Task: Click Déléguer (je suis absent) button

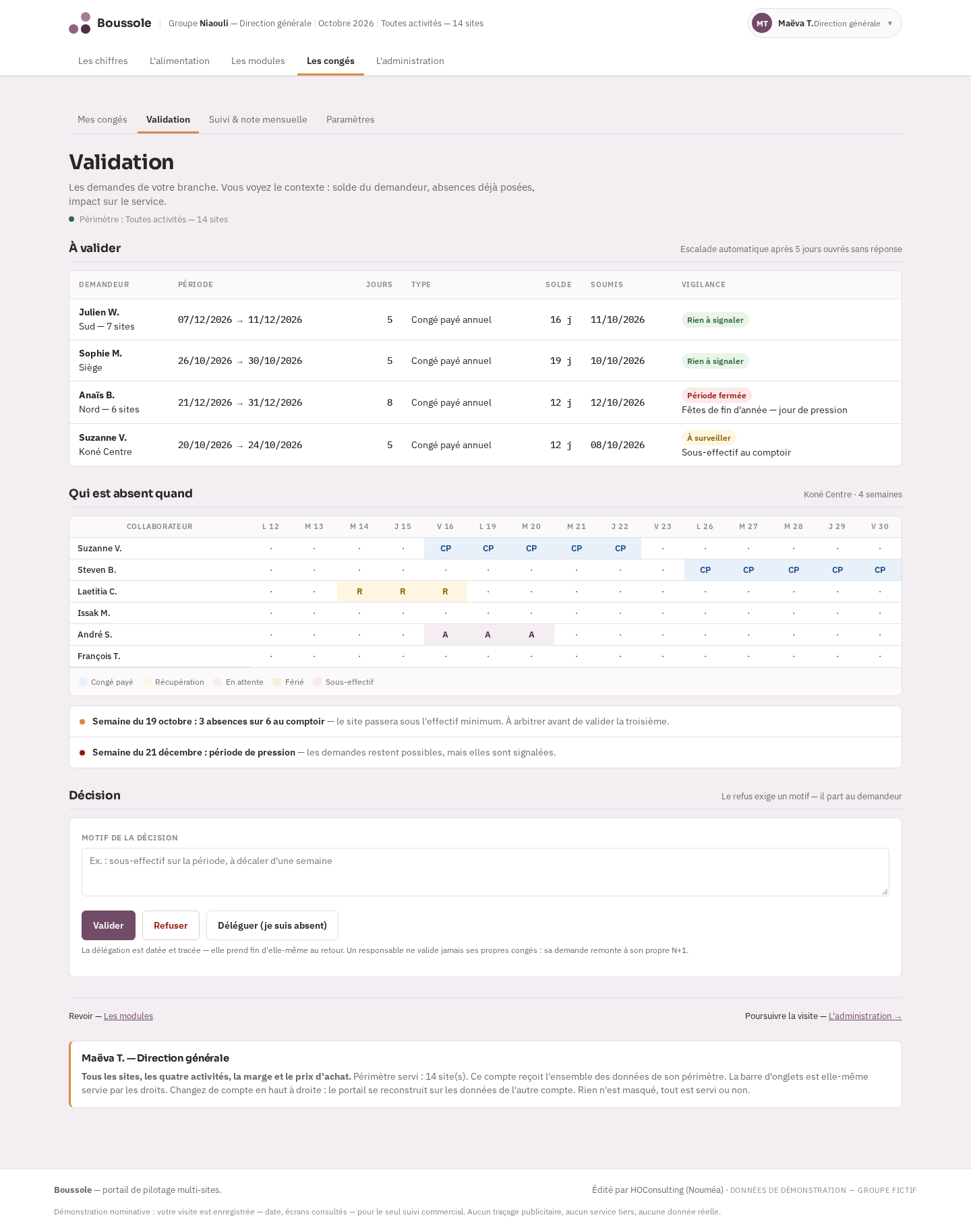Action: click(x=272, y=925)
